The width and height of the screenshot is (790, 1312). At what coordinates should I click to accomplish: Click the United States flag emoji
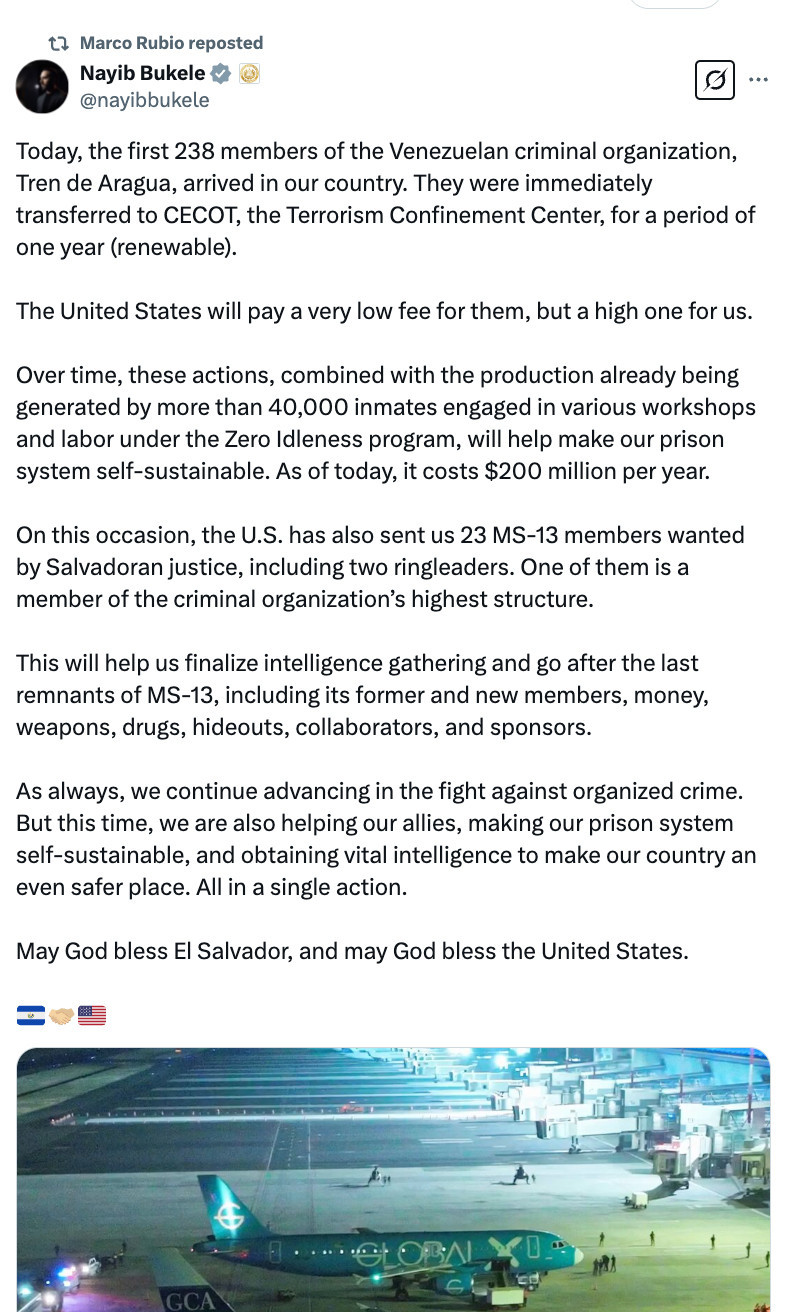(x=92, y=1016)
